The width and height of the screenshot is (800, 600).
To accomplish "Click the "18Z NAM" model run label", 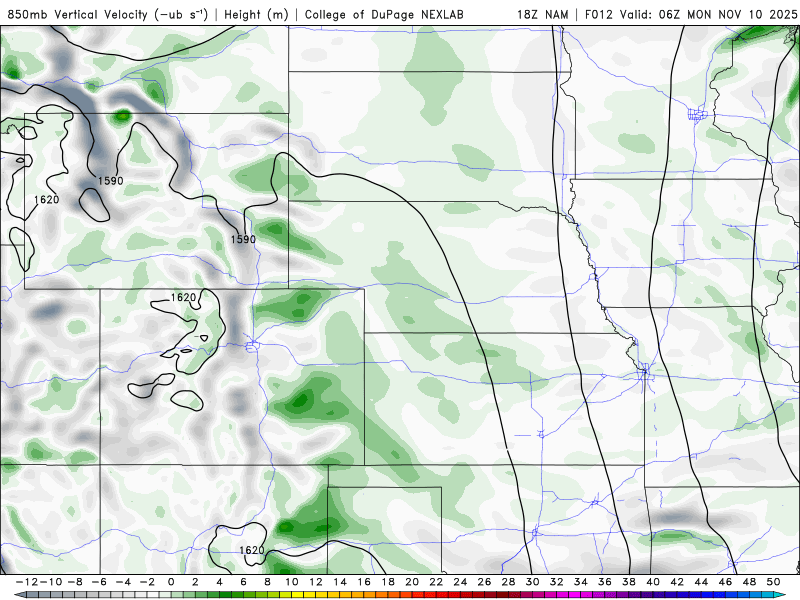I will click(x=542, y=14).
